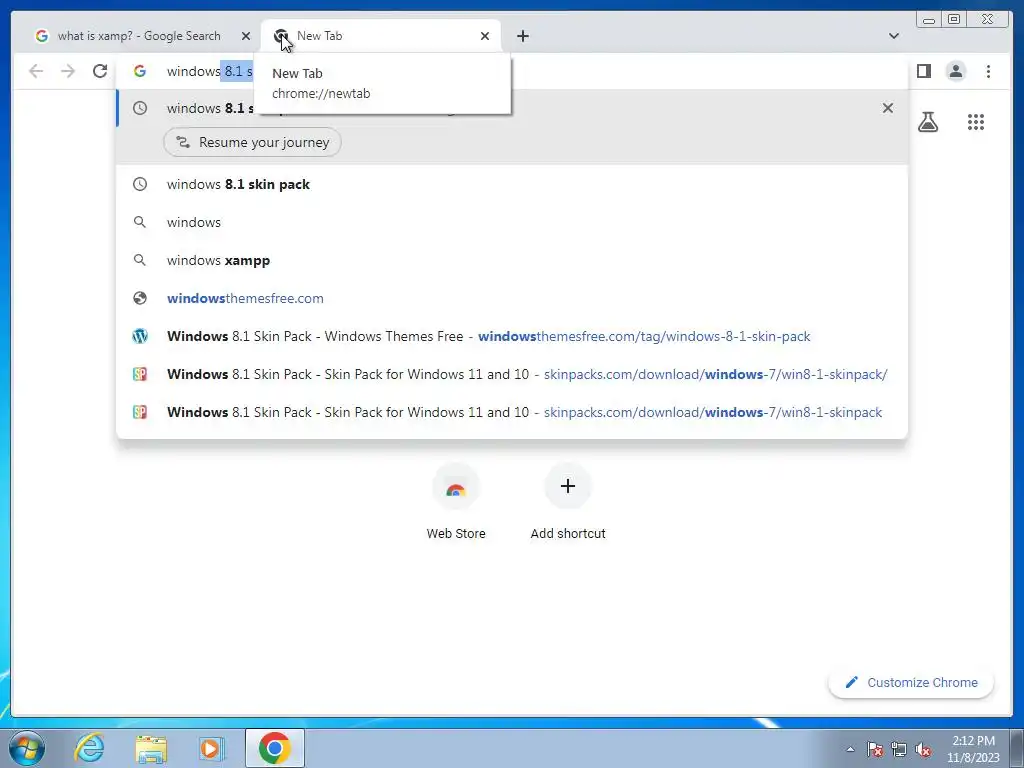Open the clock showing 2:12 PM

pos(973,749)
